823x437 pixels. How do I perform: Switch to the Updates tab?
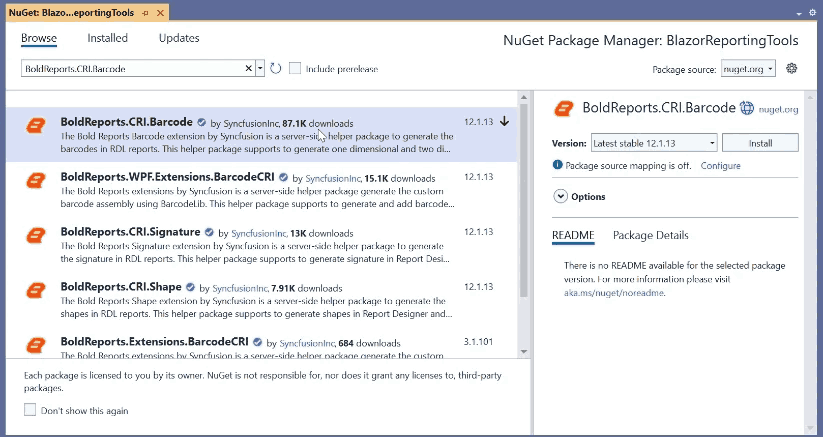179,38
